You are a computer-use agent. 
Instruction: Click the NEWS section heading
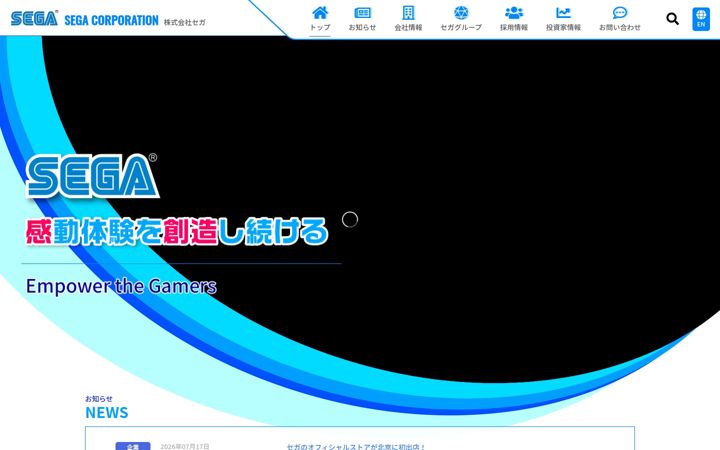tap(107, 412)
